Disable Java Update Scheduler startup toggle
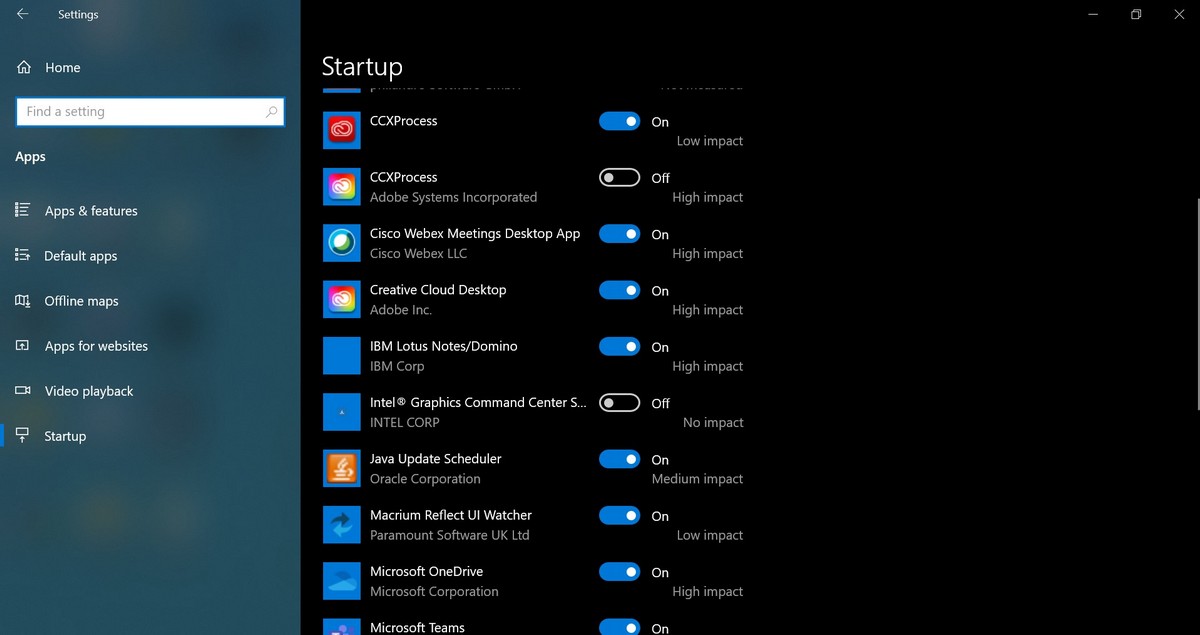This screenshot has height=635, width=1200. click(x=619, y=459)
